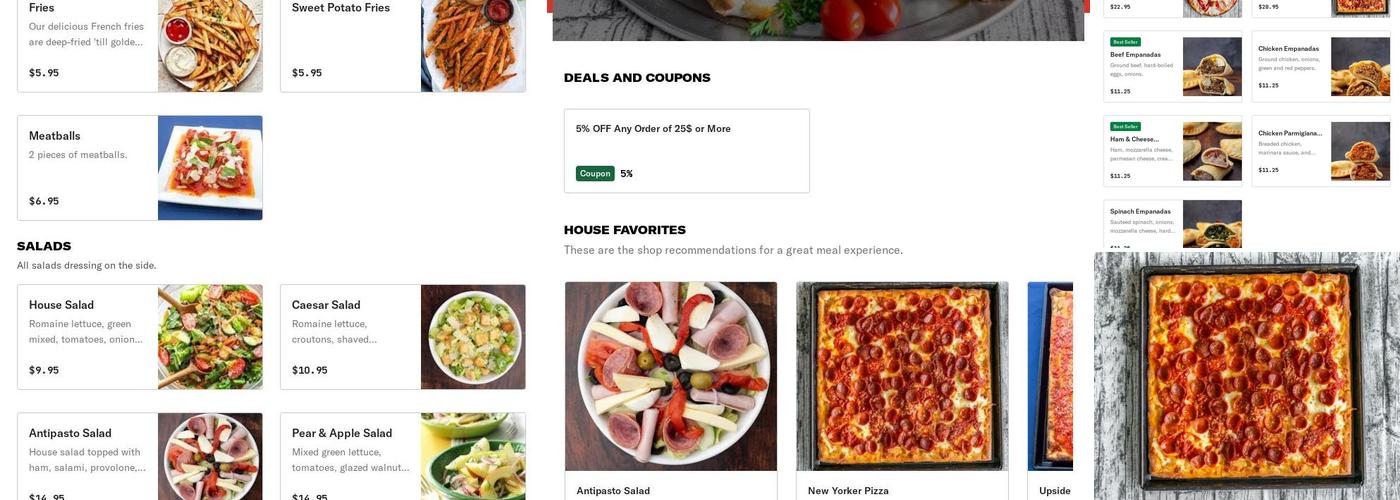Open the Meatballs menu item
The image size is (1400, 500).
click(140, 168)
